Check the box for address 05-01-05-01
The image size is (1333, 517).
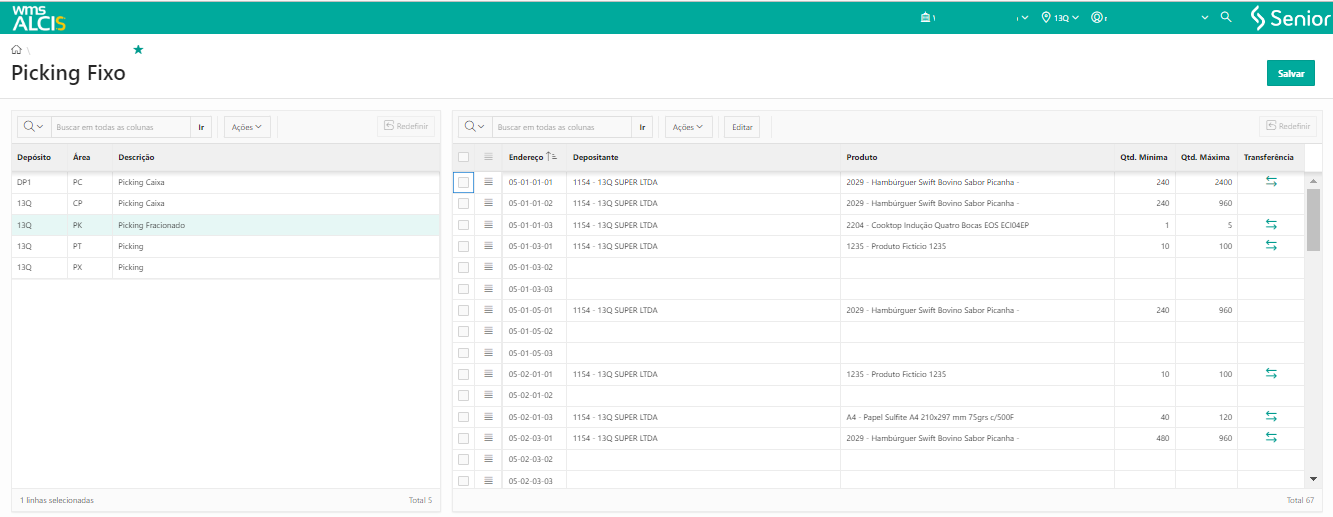[463, 310]
